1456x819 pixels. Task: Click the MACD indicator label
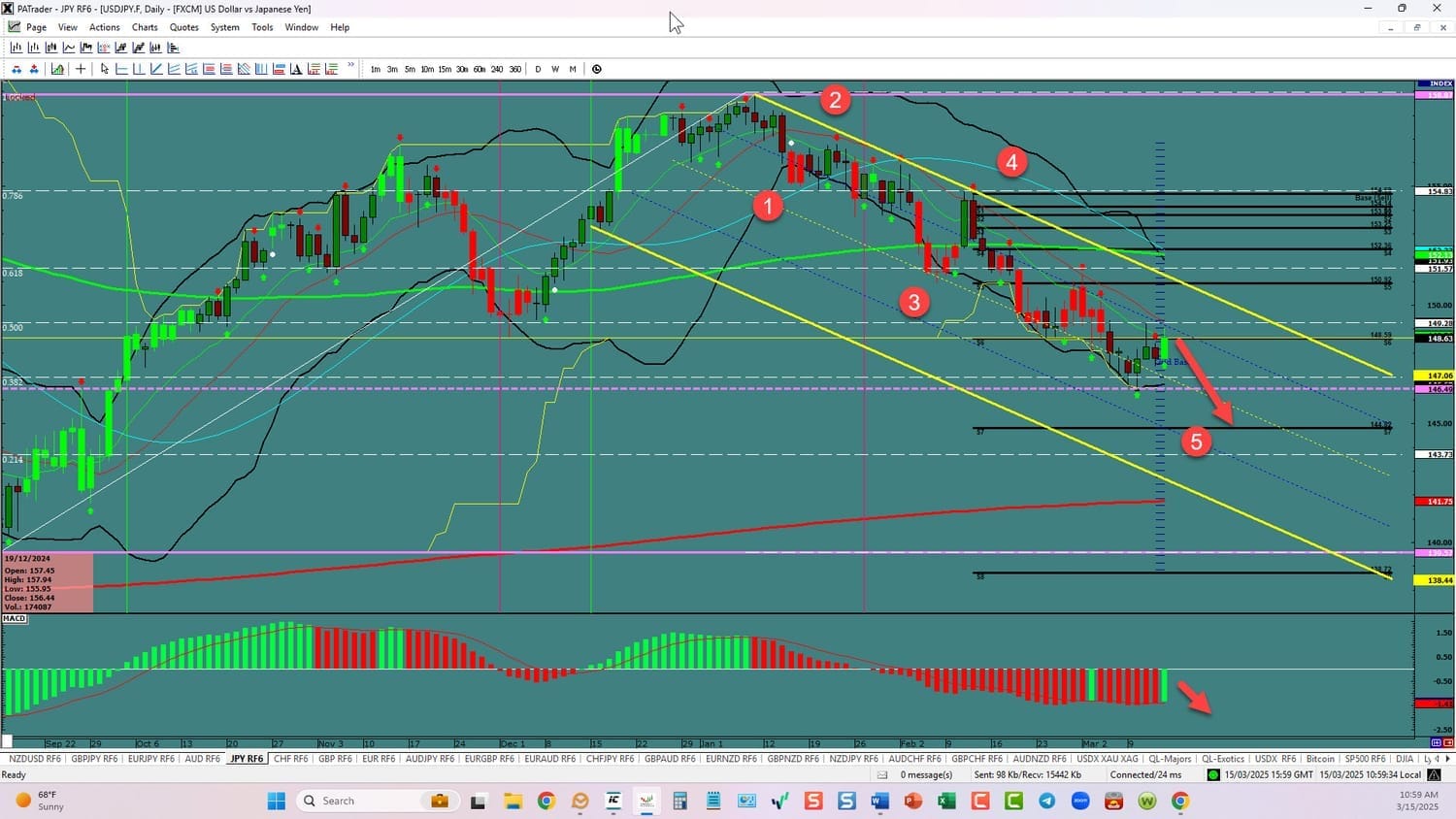[15, 618]
